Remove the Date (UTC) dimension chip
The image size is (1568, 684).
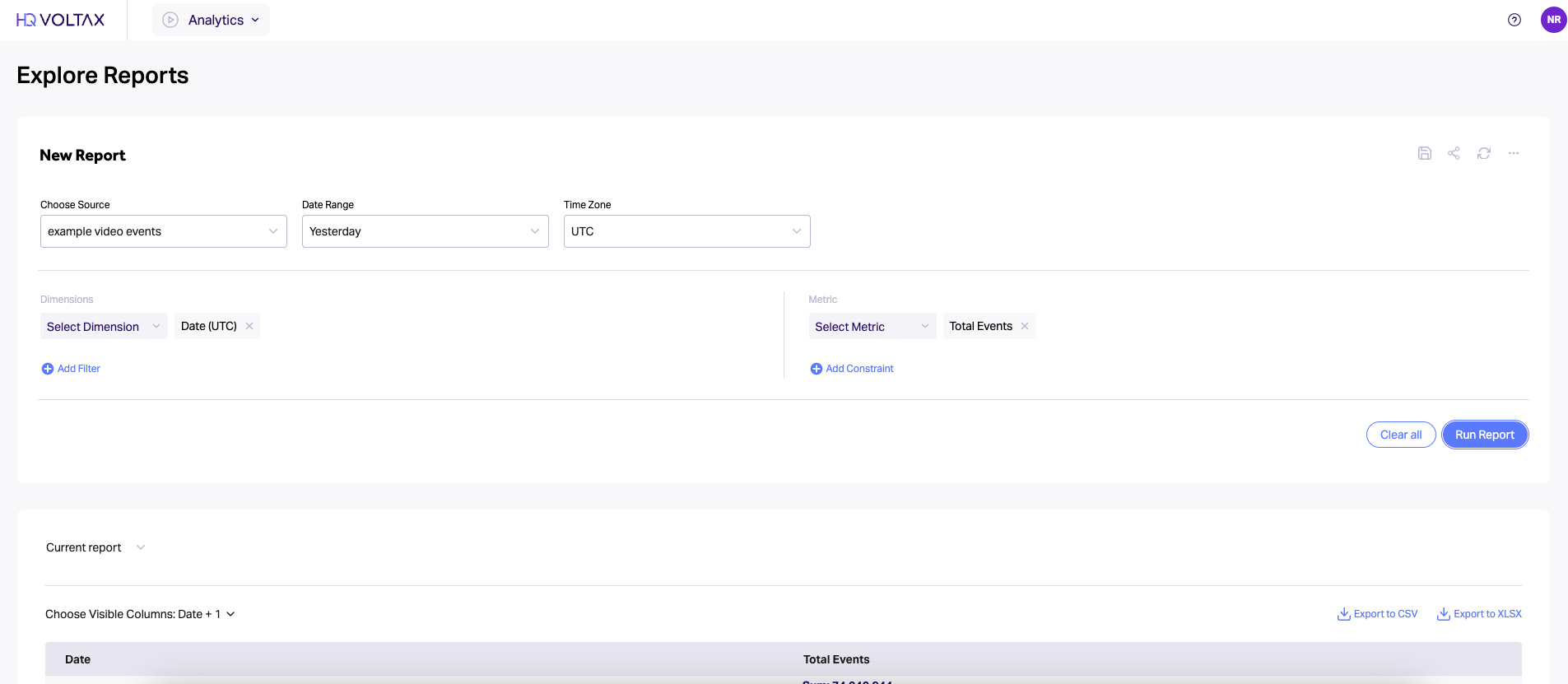pos(249,326)
